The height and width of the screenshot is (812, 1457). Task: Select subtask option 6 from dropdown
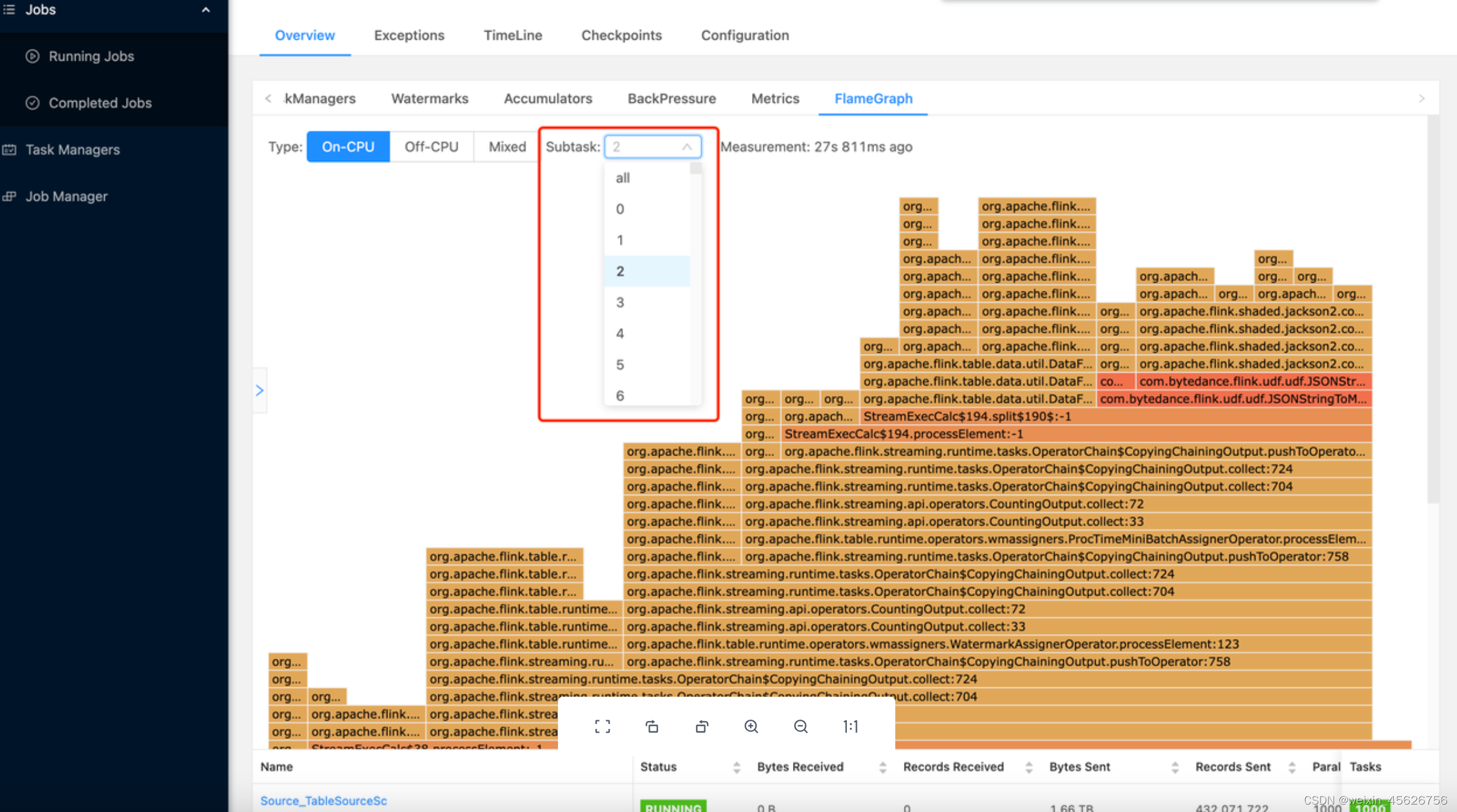click(620, 395)
